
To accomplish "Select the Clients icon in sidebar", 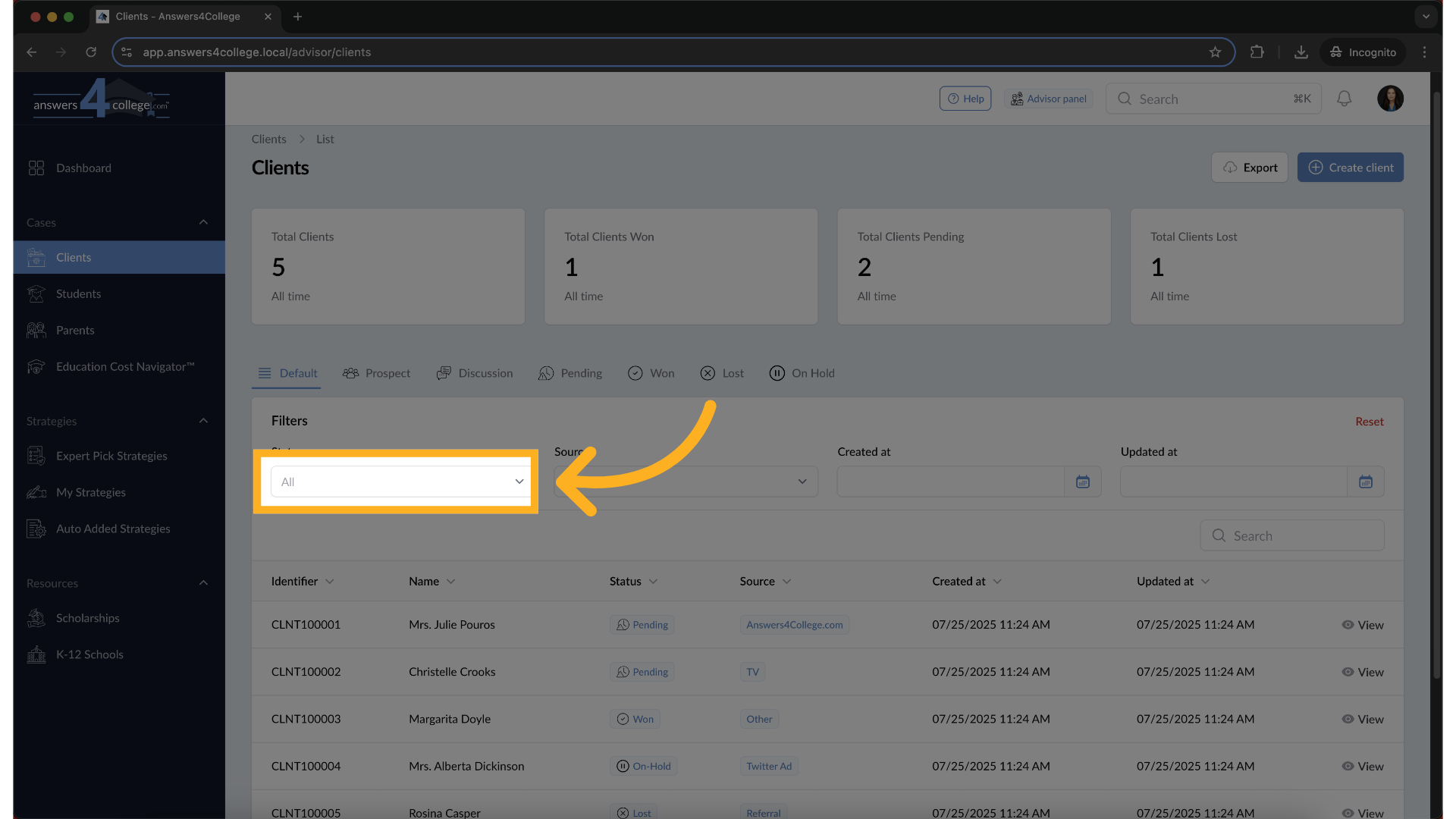I will [36, 257].
